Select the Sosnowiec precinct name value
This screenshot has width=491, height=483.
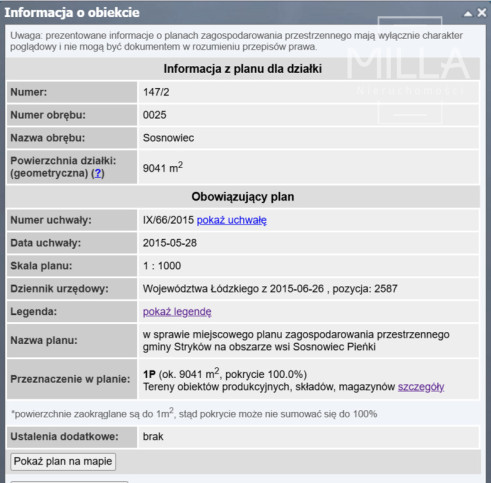pos(168,138)
